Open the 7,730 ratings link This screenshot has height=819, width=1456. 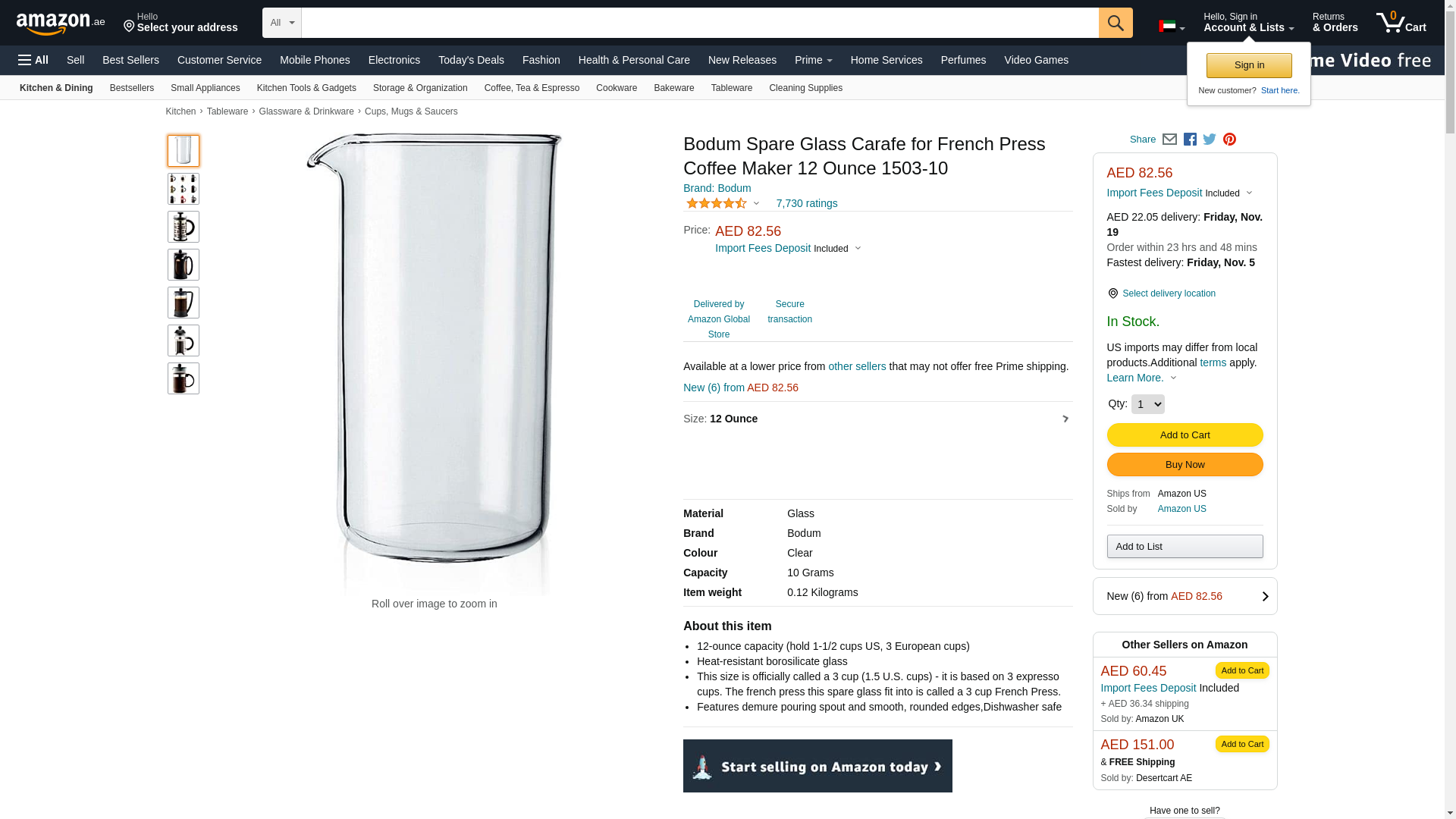click(807, 203)
